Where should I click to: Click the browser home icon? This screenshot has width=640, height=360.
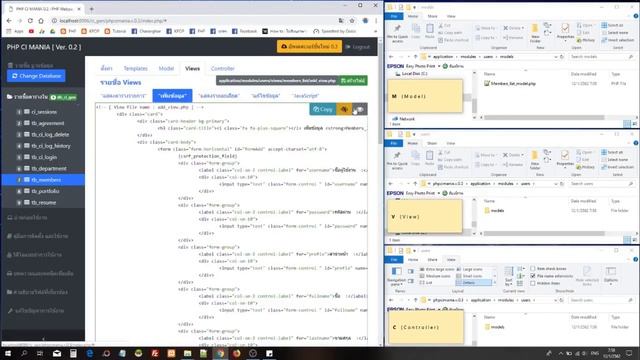click(41, 20)
